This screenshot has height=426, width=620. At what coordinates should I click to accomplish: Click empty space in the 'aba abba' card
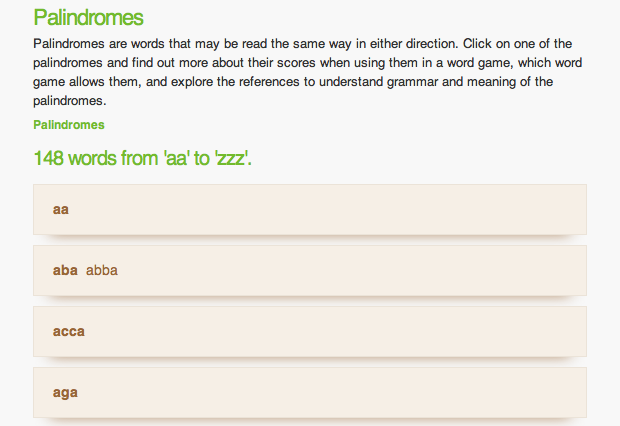coord(350,270)
